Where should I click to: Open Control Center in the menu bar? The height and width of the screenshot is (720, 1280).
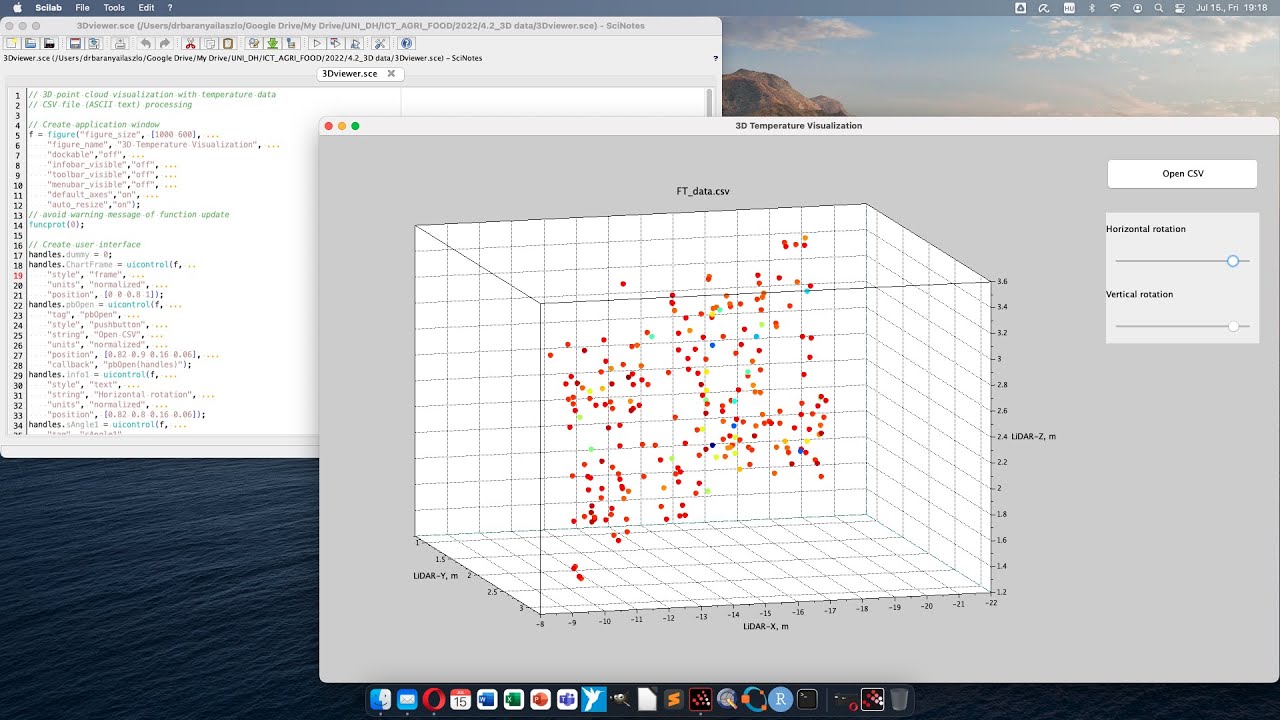pyautogui.click(x=1180, y=7)
